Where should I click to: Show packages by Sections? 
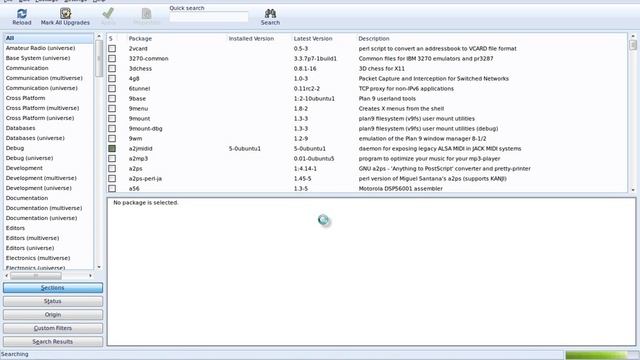pos(53,288)
